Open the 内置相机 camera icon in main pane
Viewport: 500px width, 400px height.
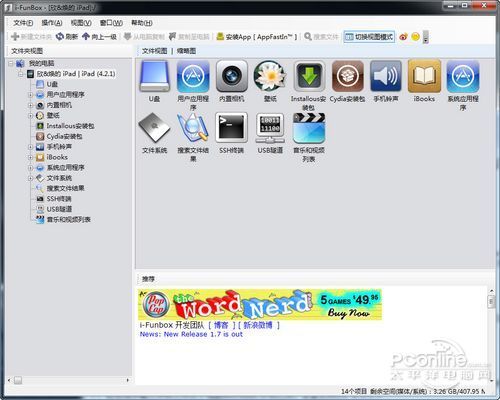click(232, 76)
